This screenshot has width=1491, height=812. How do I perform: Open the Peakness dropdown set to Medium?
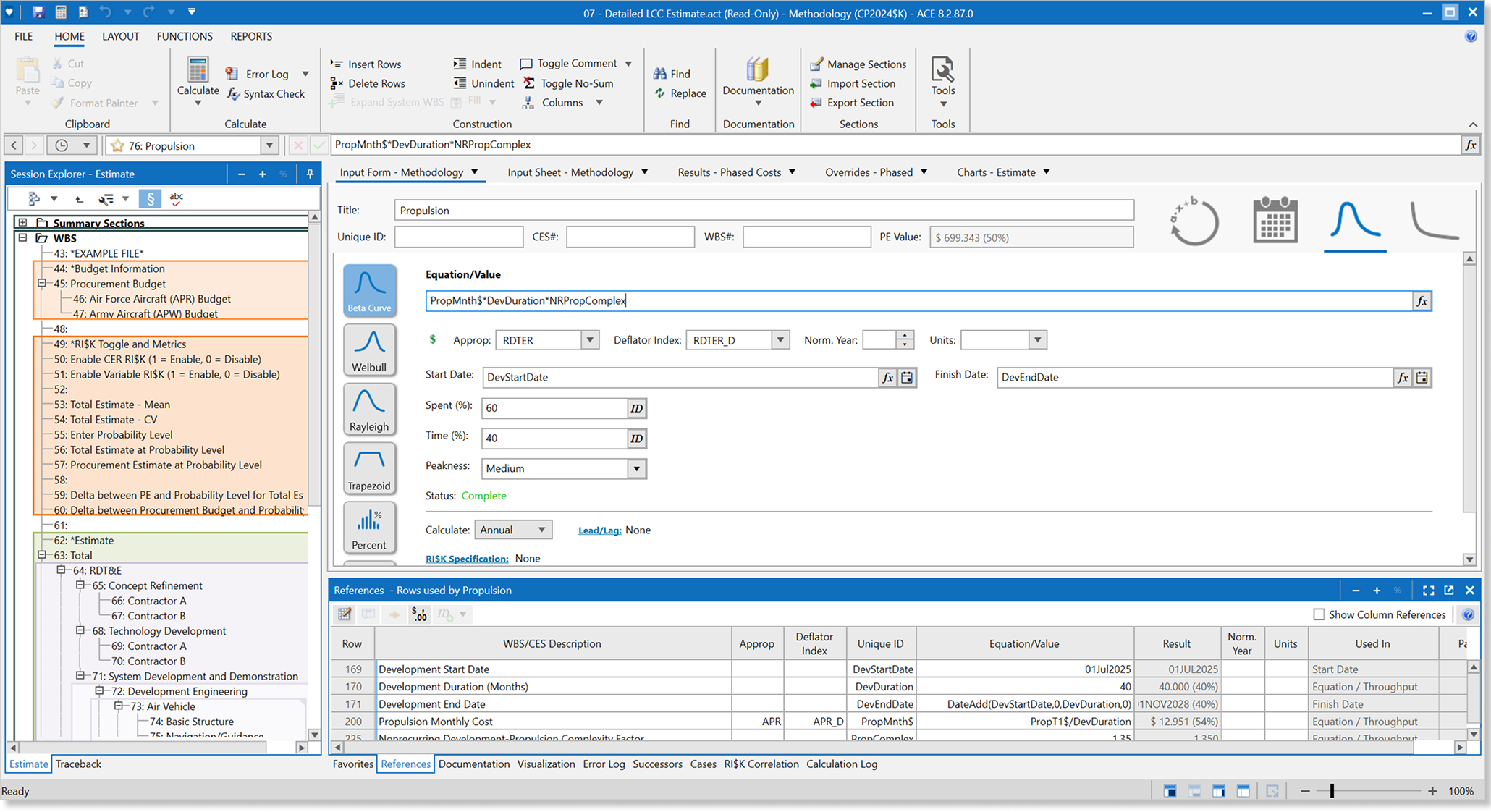[636, 468]
